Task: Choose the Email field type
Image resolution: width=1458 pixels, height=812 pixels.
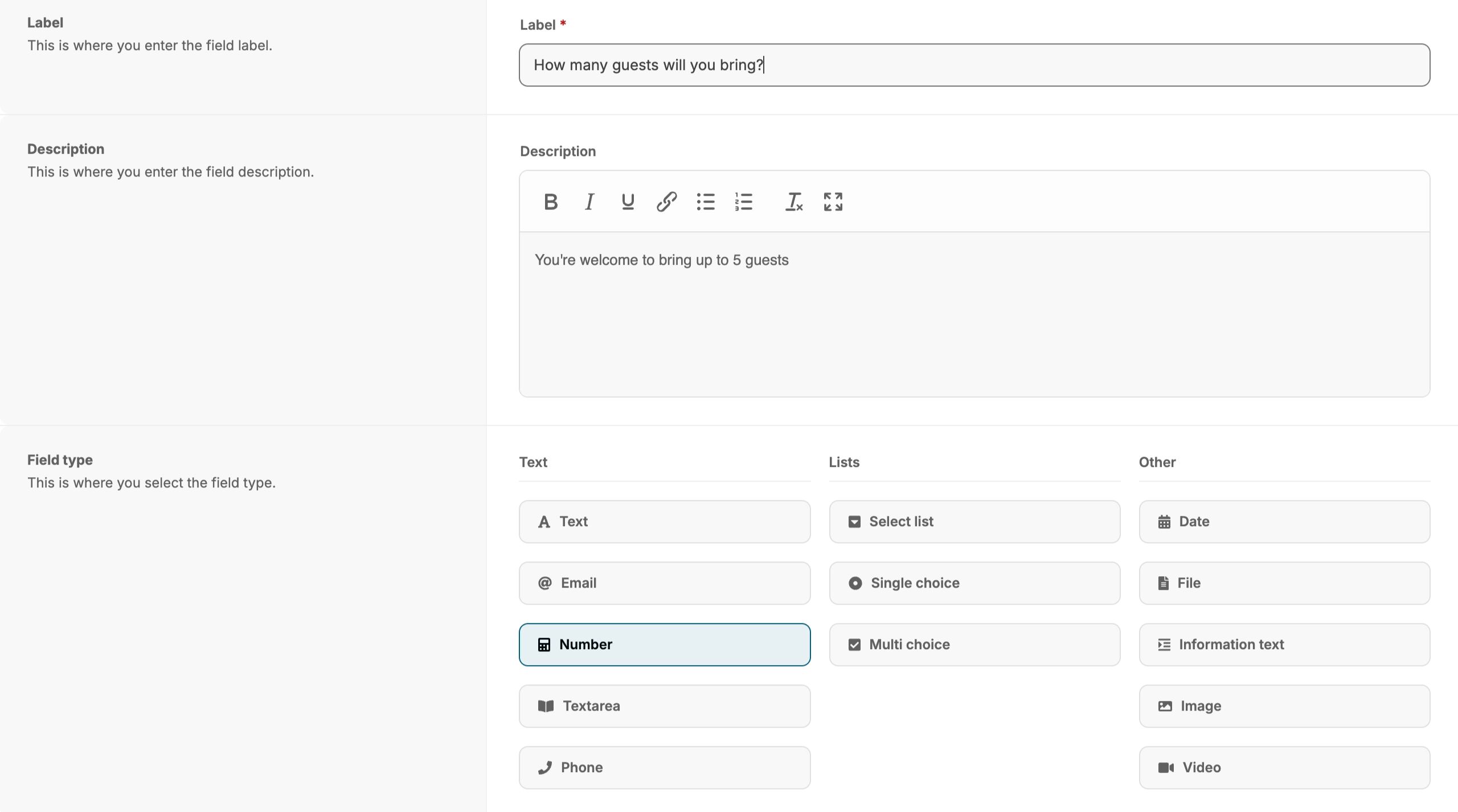Action: pos(664,583)
